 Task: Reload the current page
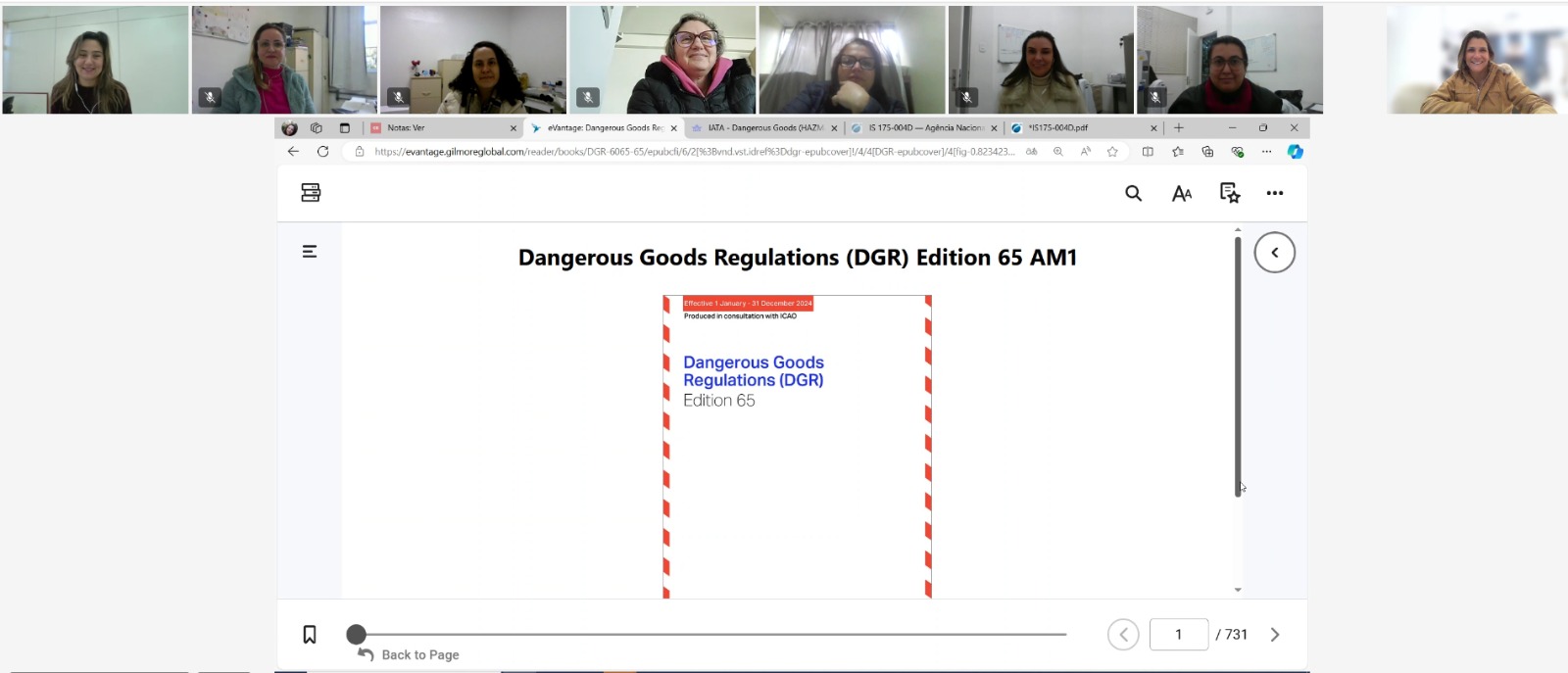point(322,152)
